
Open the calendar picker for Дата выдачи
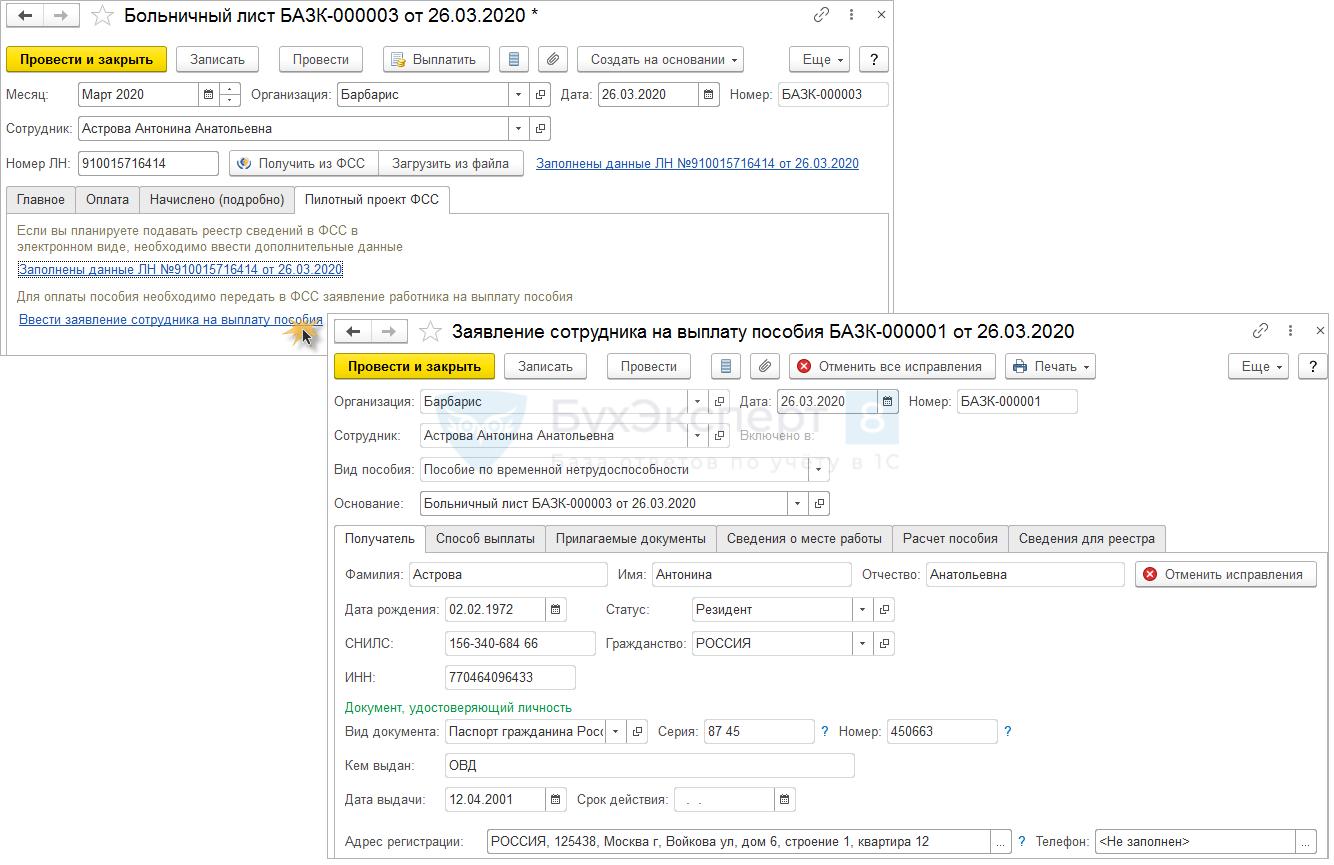click(x=557, y=799)
